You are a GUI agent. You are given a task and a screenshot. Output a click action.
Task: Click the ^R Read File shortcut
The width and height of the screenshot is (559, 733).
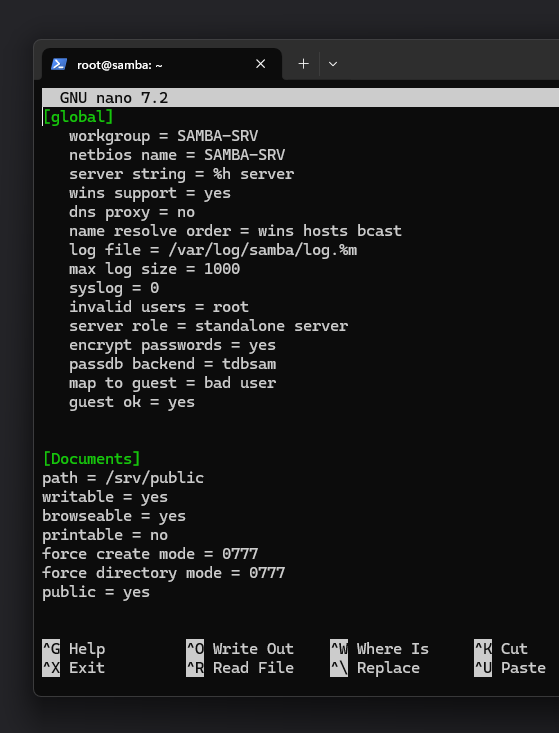point(240,668)
